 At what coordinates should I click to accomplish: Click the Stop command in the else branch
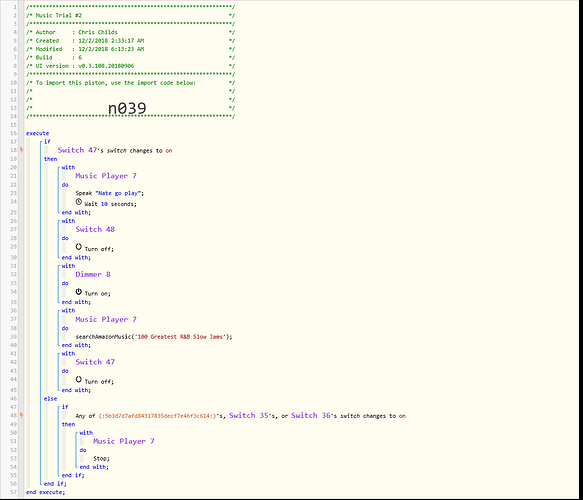coord(102,458)
